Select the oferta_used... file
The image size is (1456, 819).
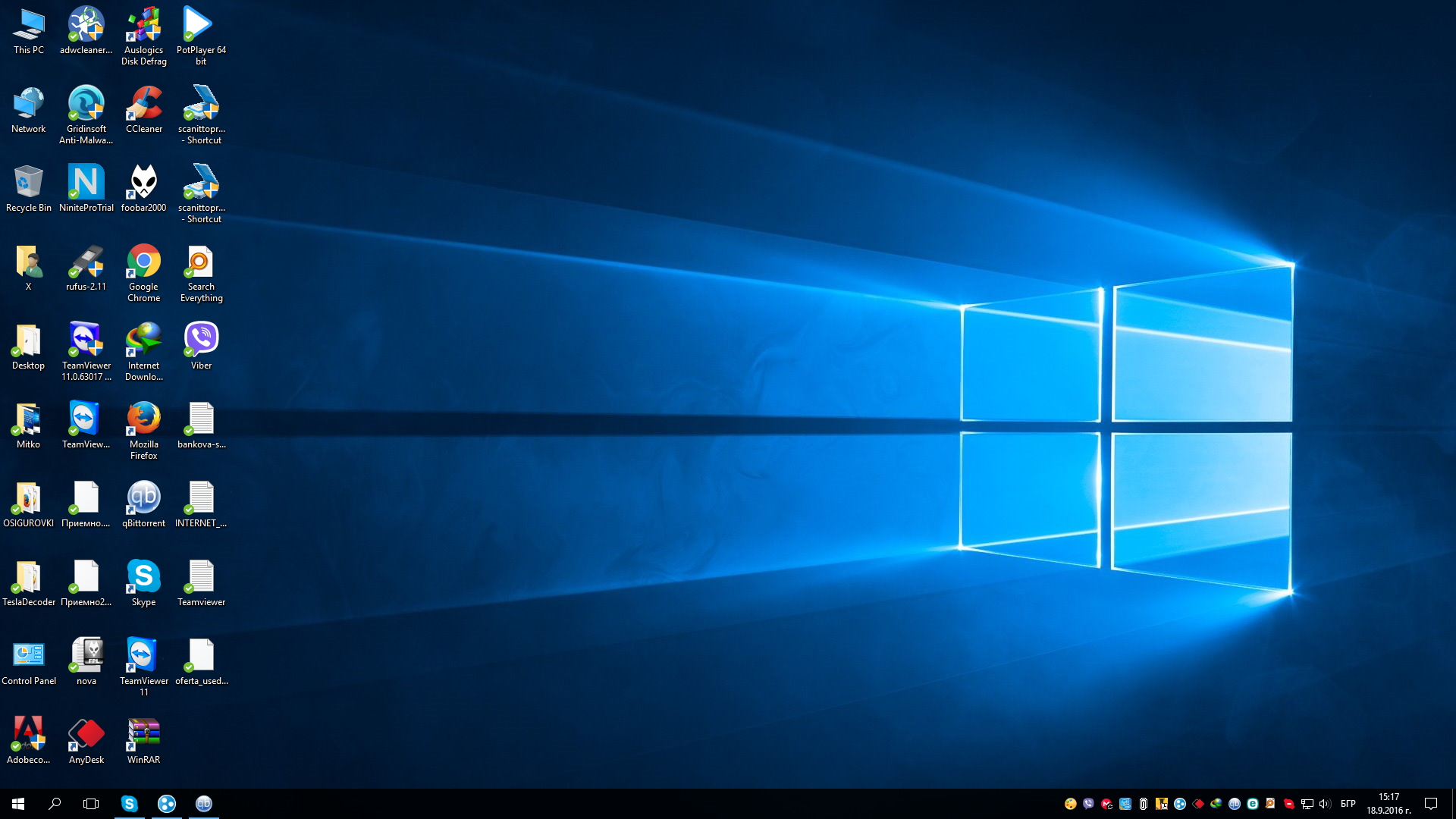[x=201, y=663]
